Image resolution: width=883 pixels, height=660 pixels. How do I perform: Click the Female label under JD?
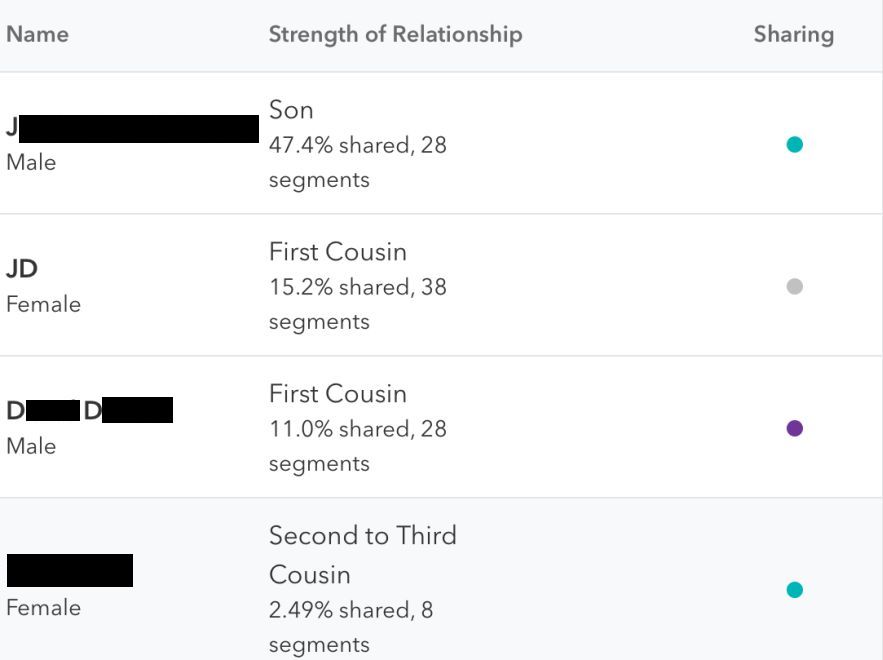click(43, 305)
